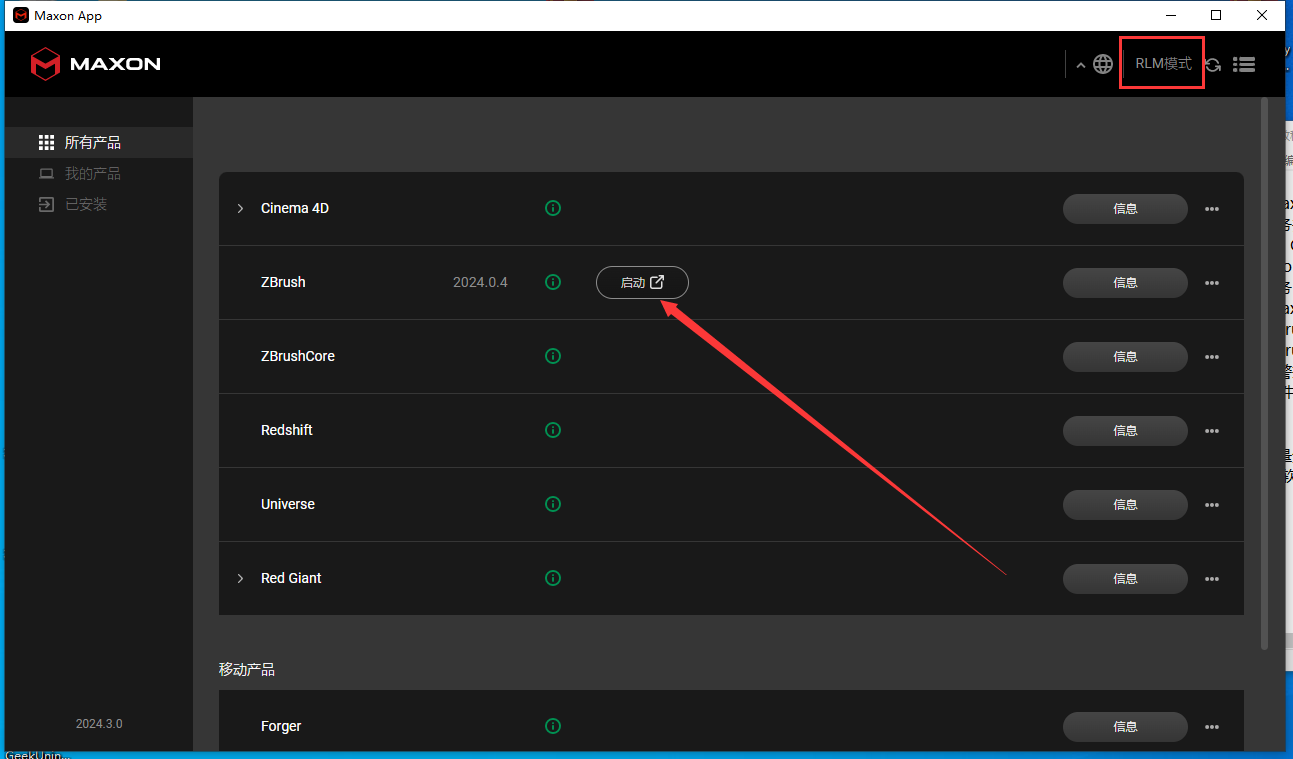The height and width of the screenshot is (759, 1293).
Task: Select 所有产品 in sidebar
Action: 99,142
